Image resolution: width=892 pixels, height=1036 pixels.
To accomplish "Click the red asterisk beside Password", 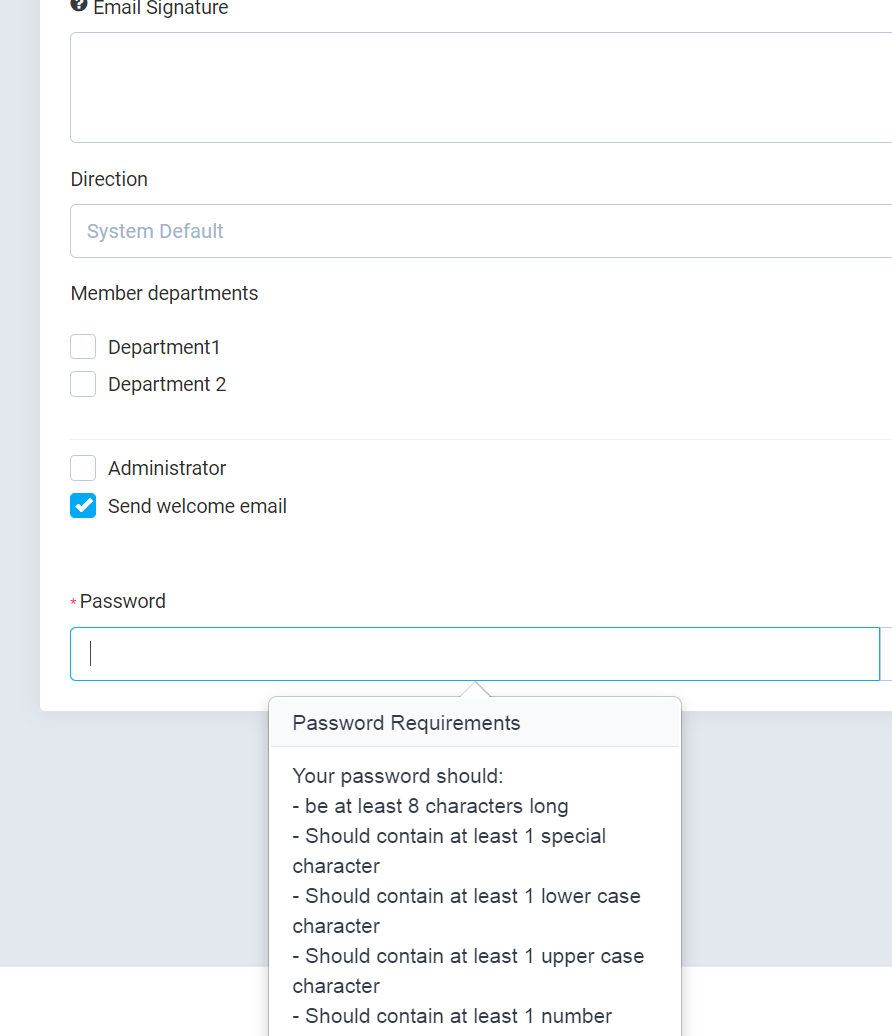I will [x=72, y=602].
